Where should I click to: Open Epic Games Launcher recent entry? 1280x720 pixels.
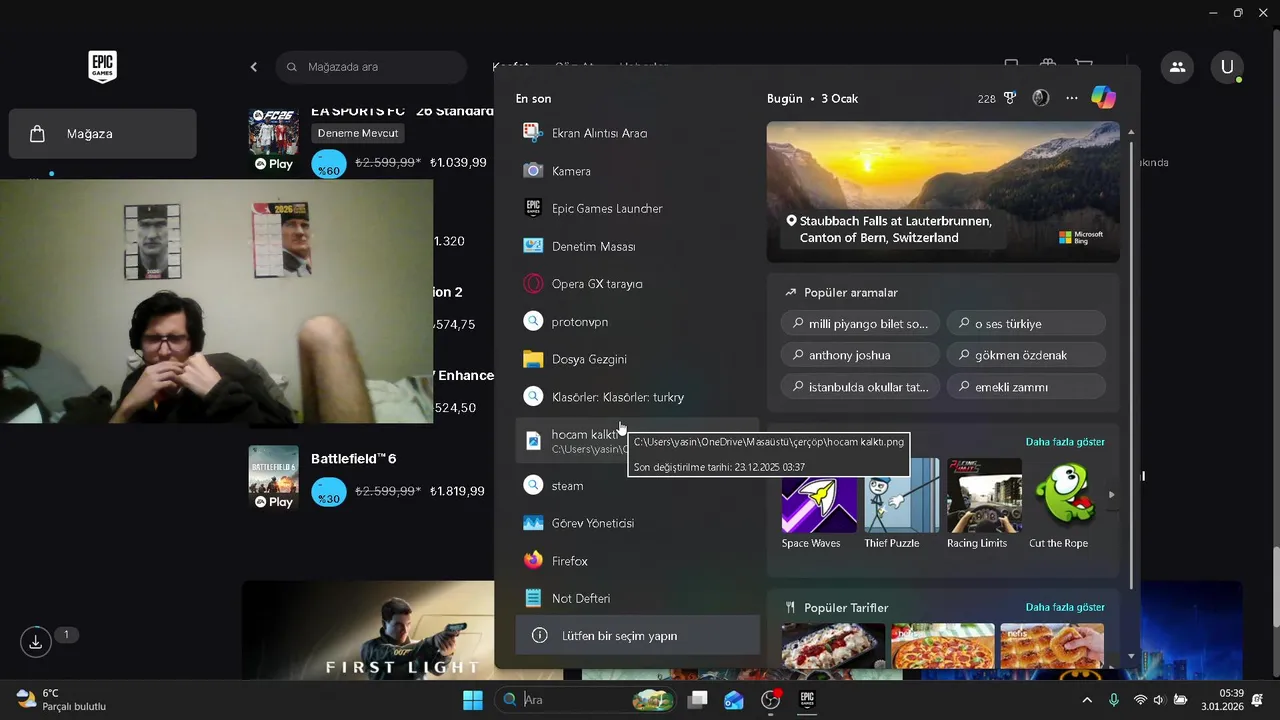point(637,208)
